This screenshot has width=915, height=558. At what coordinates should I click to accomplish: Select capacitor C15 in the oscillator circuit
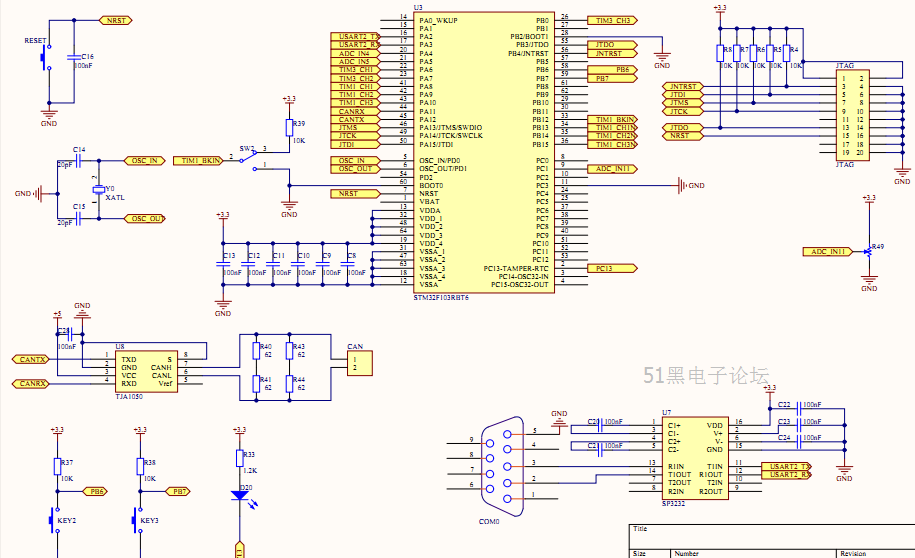(x=79, y=218)
